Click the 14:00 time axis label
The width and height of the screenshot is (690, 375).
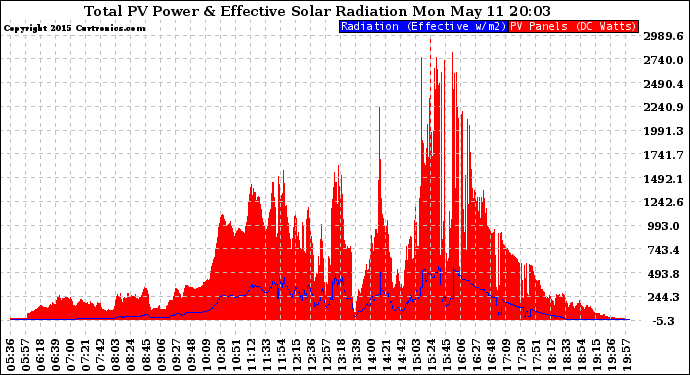click(371, 354)
